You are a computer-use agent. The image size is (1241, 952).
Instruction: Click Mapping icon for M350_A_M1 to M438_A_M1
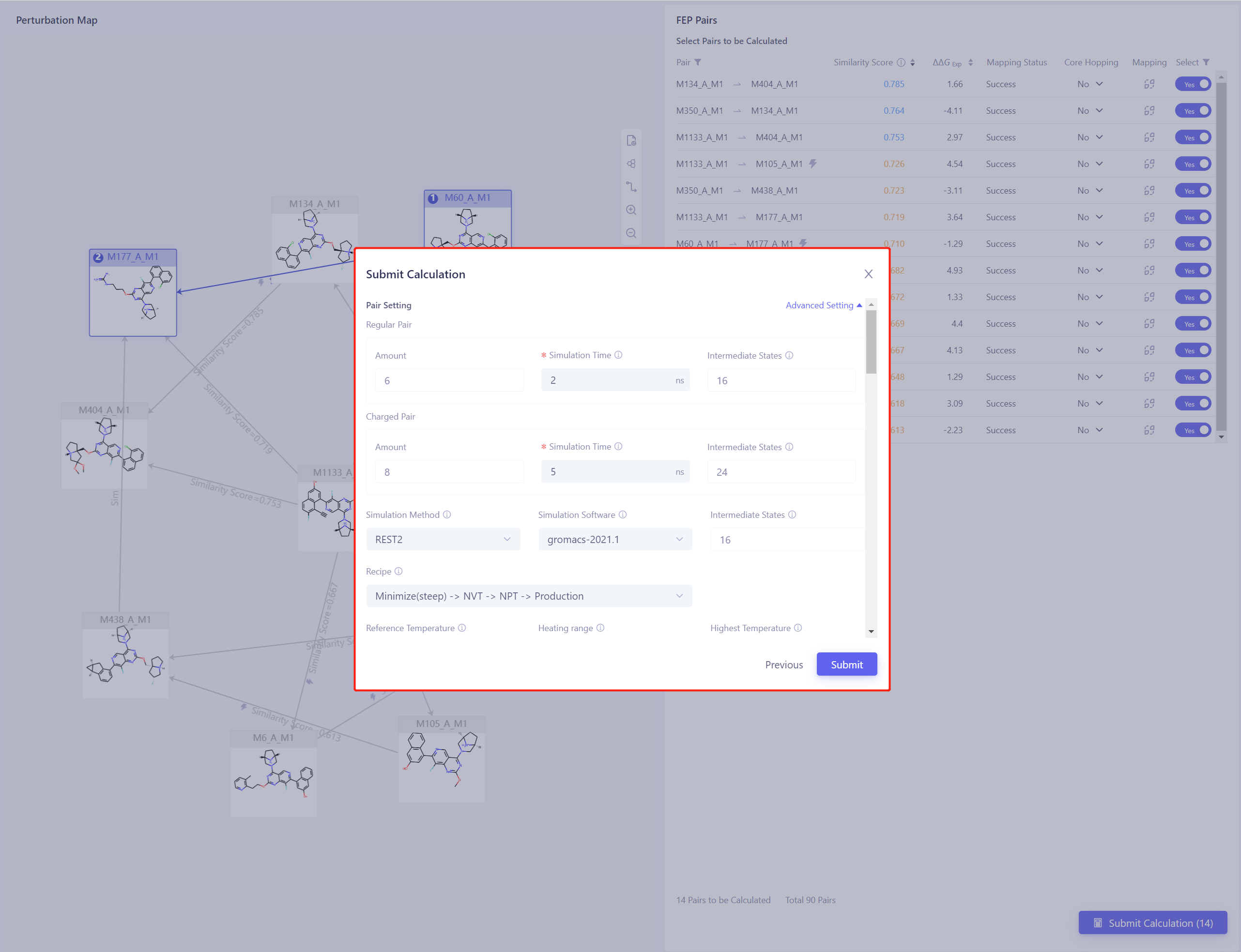point(1149,190)
